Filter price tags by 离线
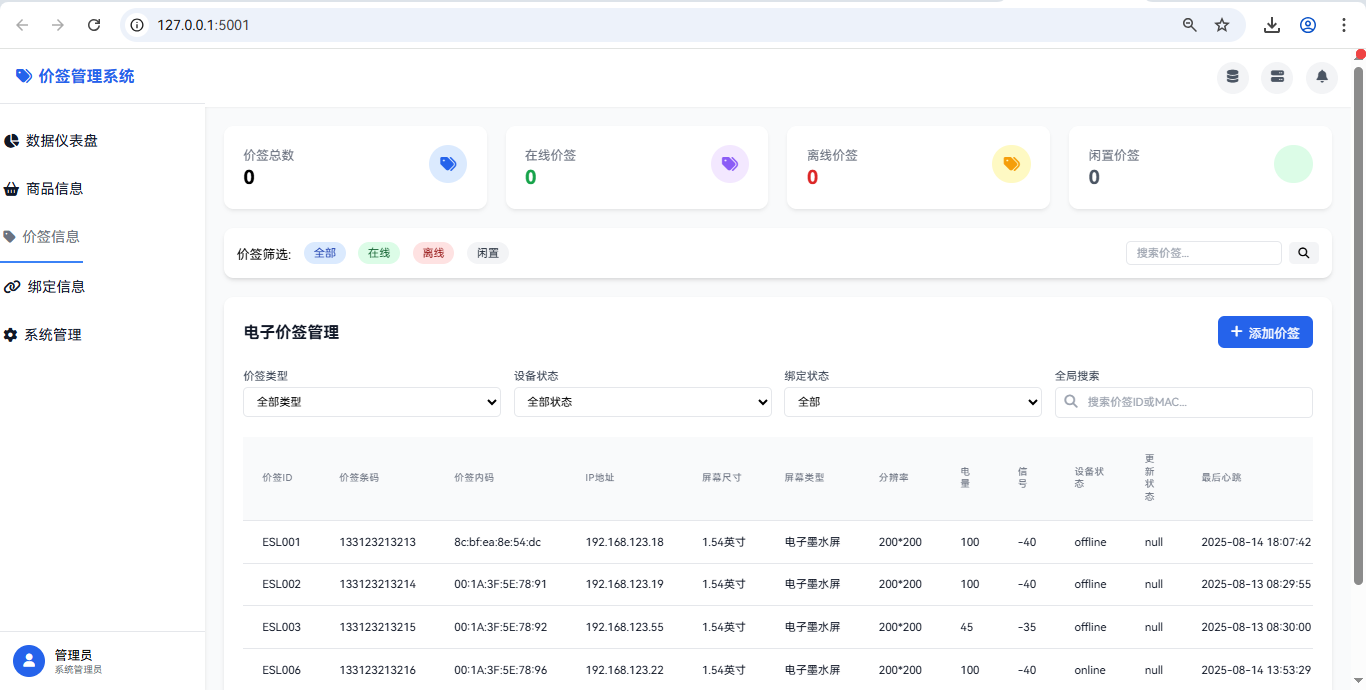1366x690 pixels. coord(433,253)
